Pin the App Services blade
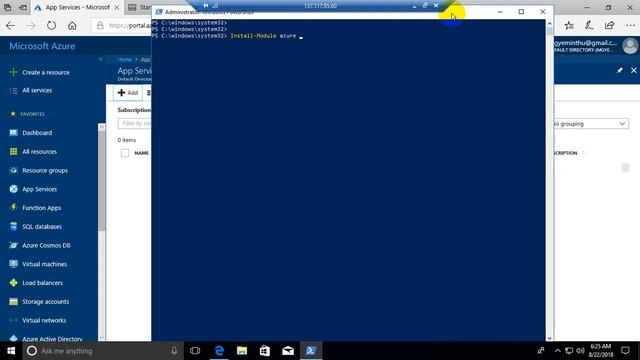Image resolution: width=640 pixels, height=360 pixels. [620, 71]
